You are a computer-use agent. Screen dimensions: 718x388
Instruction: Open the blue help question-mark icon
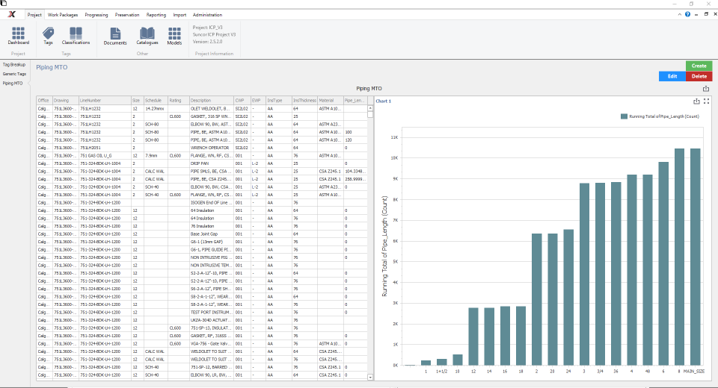(x=687, y=14)
